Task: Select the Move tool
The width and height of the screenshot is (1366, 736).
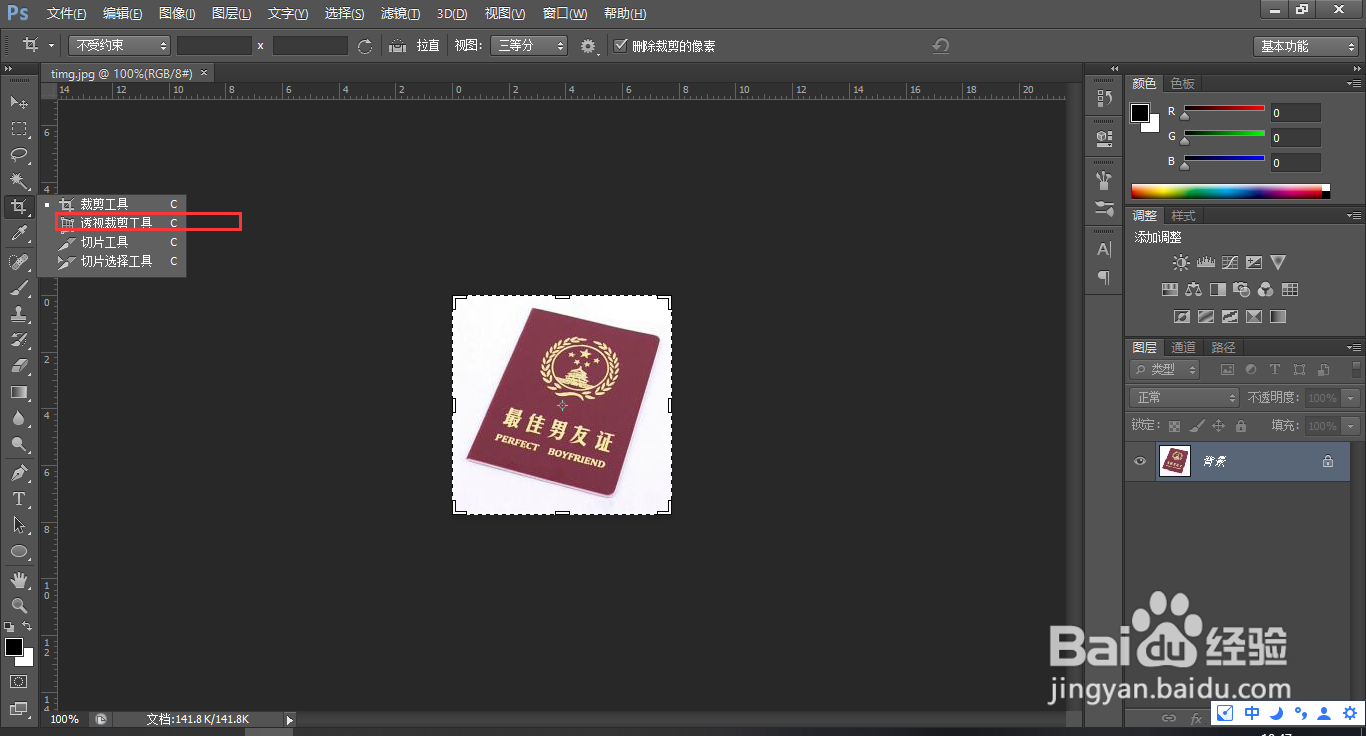Action: tap(18, 103)
